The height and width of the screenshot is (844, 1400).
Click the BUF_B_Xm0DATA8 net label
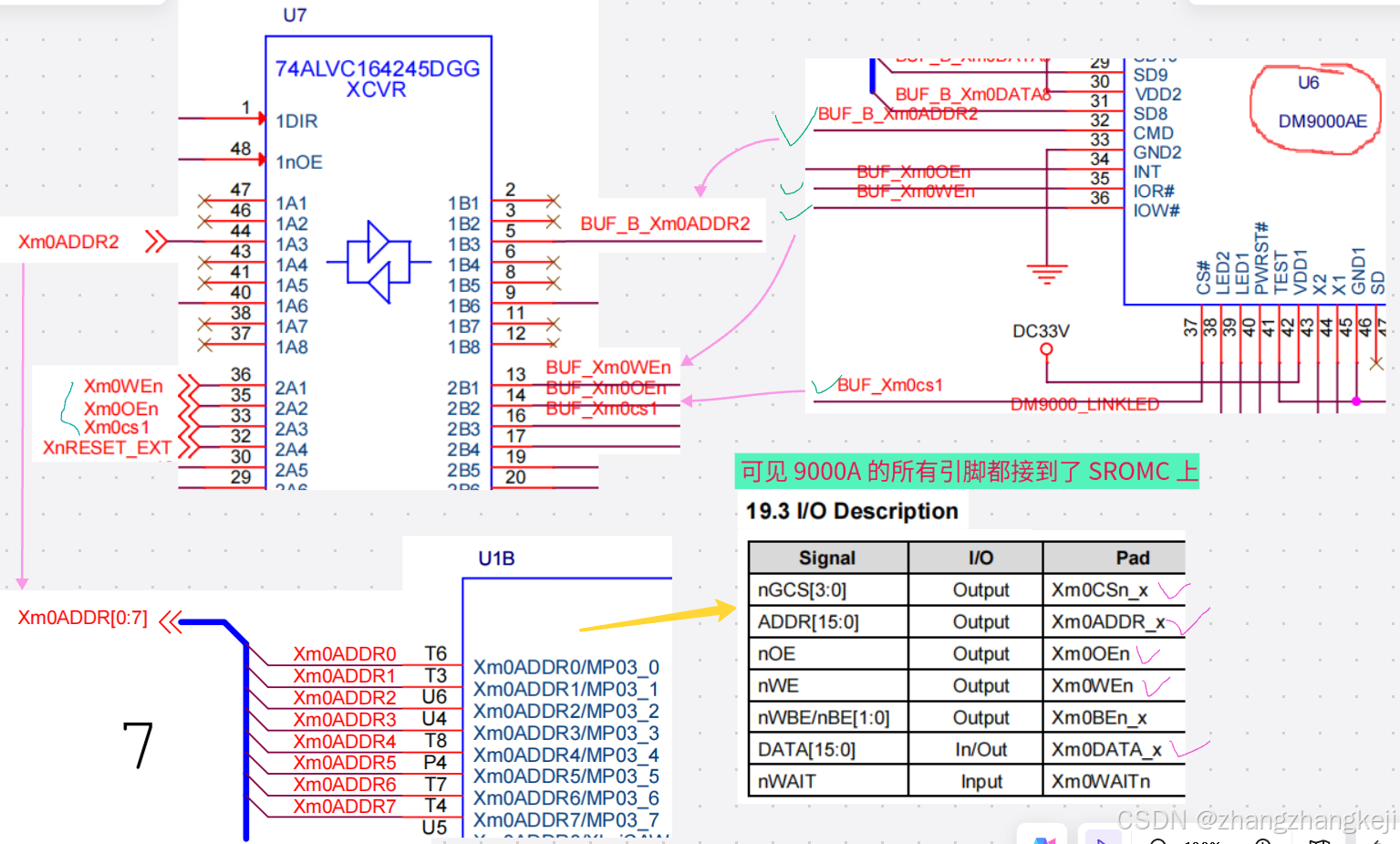972,95
